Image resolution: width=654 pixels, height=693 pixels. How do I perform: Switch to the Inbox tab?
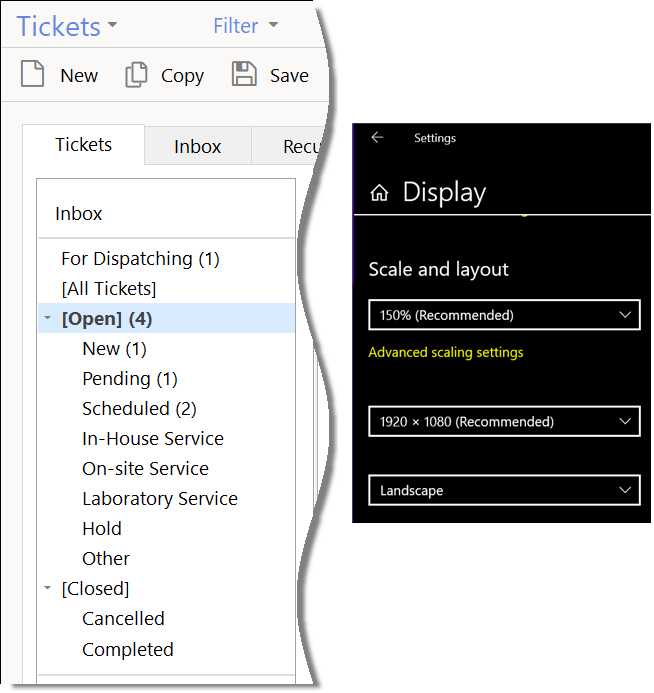[x=197, y=147]
